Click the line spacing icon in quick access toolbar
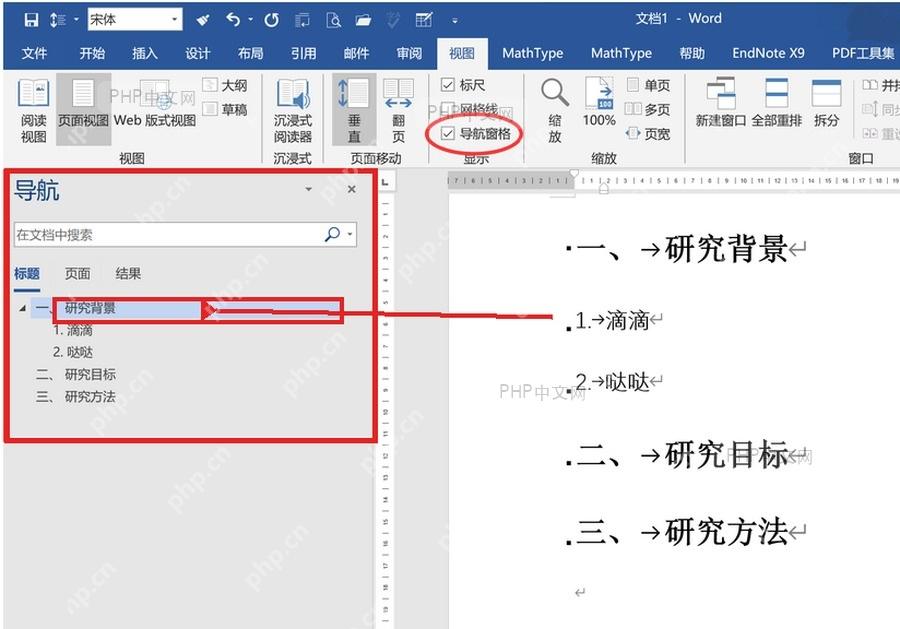The image size is (900, 629). coord(57,20)
